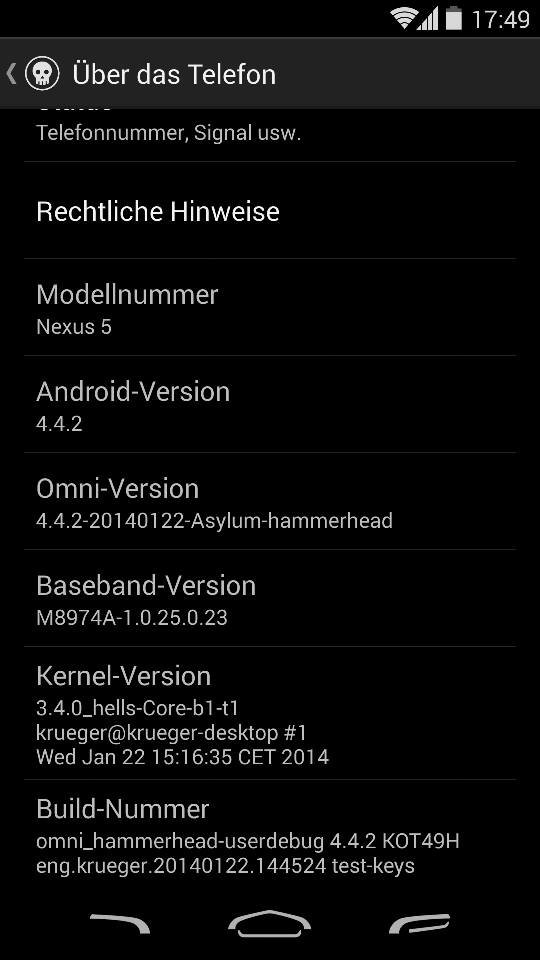Tap the battery status icon
540x960 pixels.
[454, 18]
